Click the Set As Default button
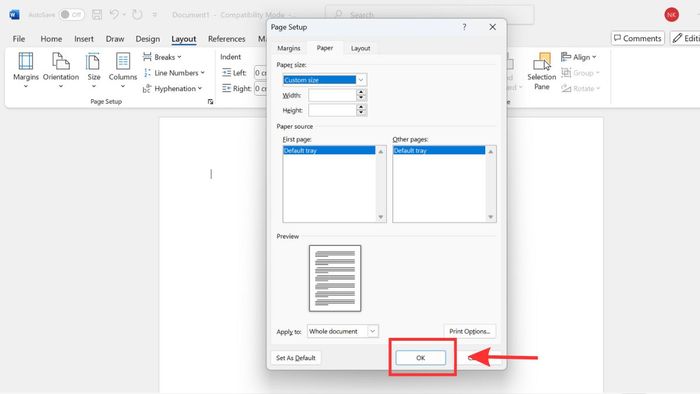This screenshot has width=700, height=394. (296, 358)
